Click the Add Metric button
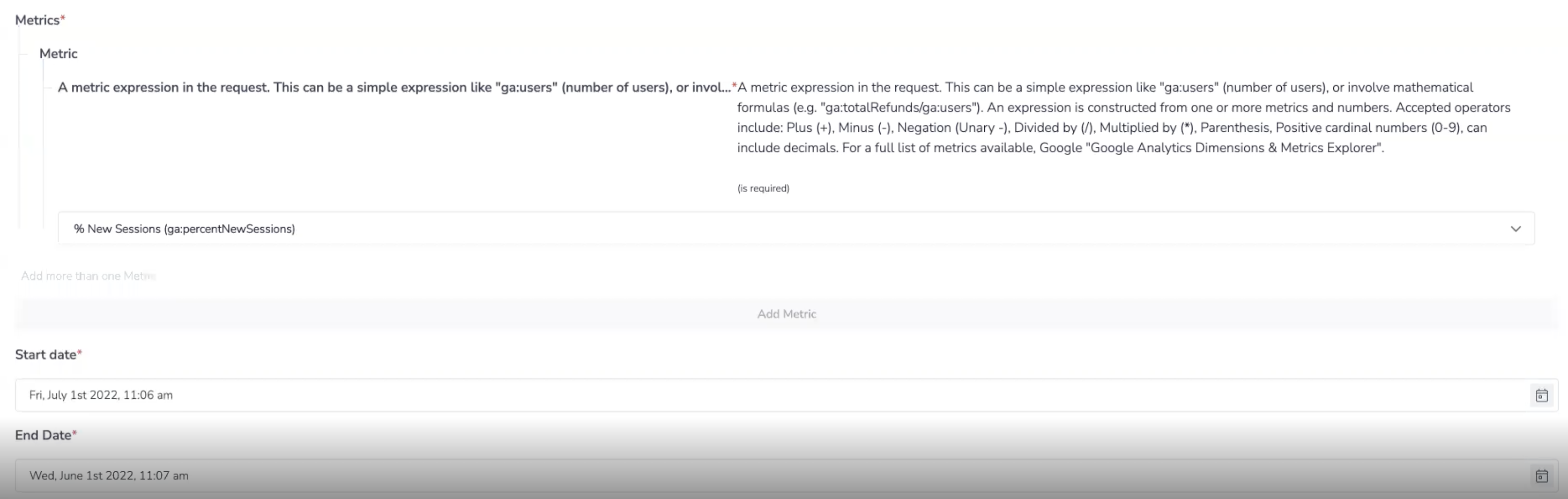 [x=786, y=314]
